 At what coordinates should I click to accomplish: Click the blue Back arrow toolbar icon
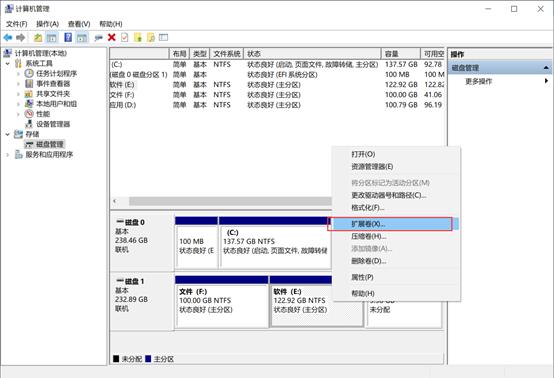pyautogui.click(x=8, y=37)
